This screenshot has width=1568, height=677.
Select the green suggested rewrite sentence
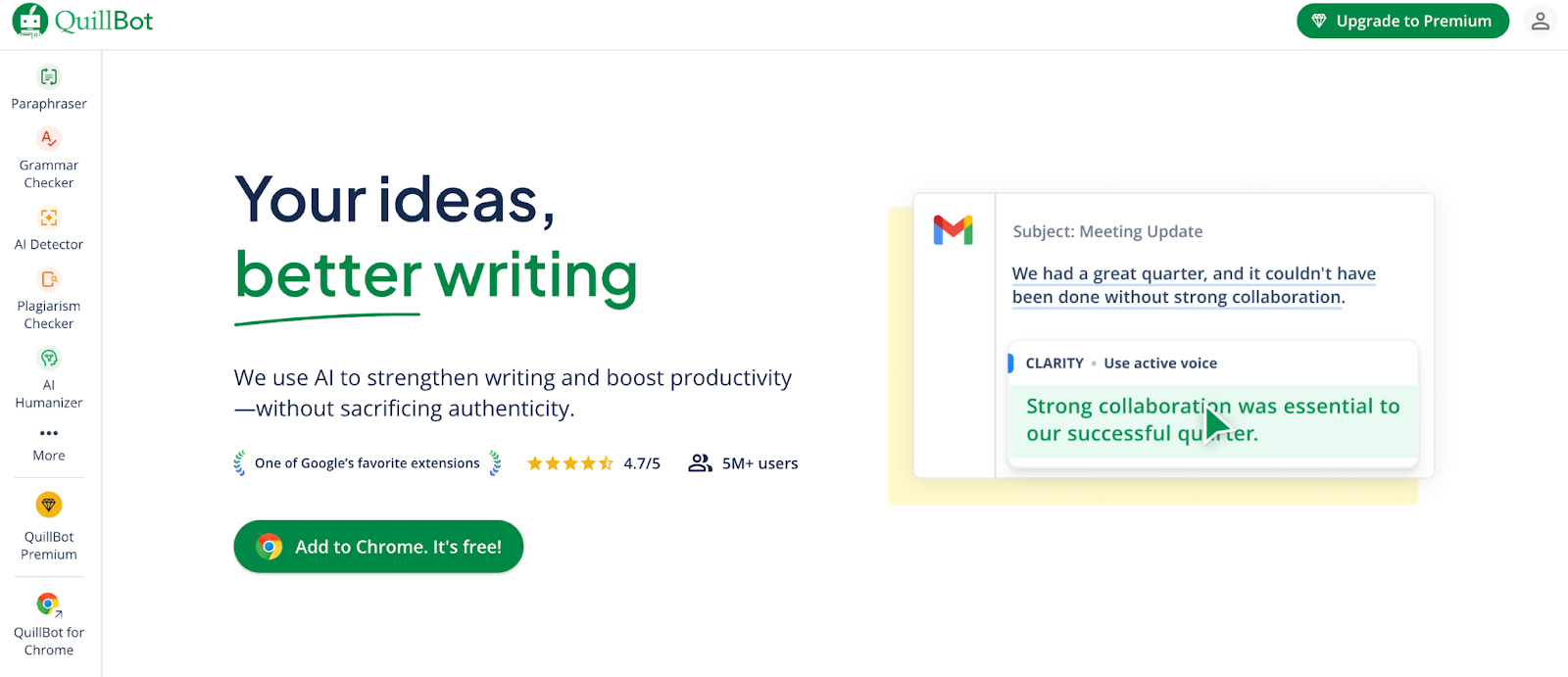click(x=1212, y=420)
